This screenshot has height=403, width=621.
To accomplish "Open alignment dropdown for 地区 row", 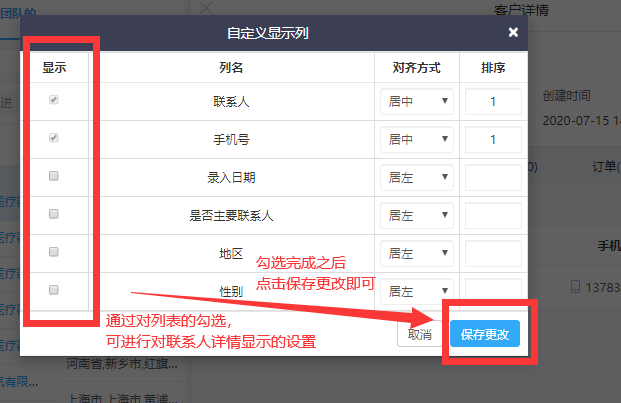I will click(417, 253).
